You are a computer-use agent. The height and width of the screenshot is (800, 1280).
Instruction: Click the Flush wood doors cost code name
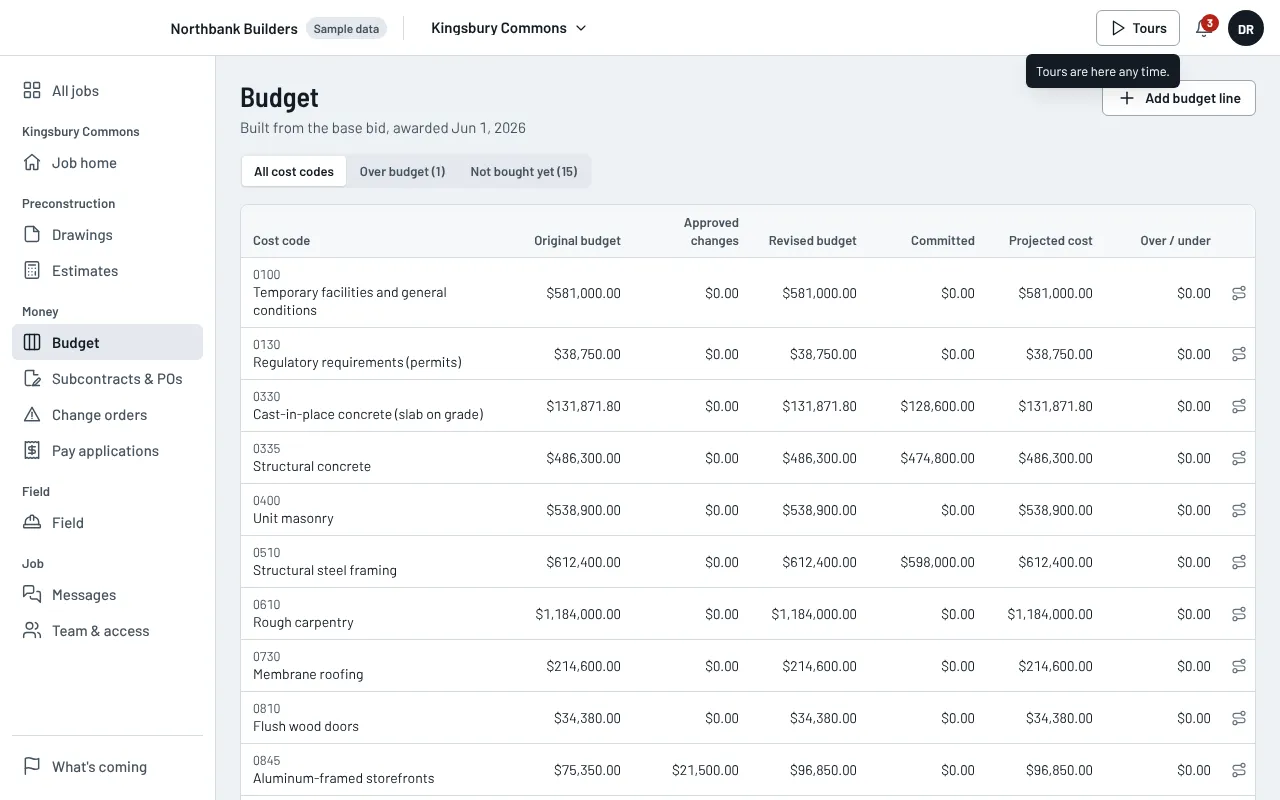306,726
